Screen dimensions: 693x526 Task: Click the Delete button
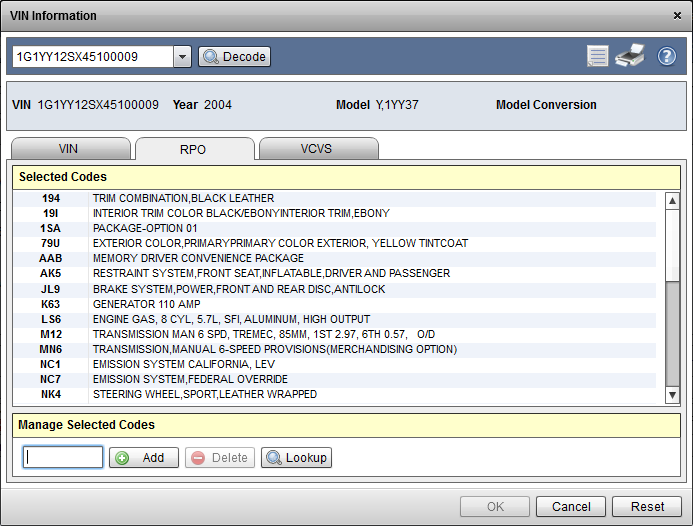(x=220, y=457)
